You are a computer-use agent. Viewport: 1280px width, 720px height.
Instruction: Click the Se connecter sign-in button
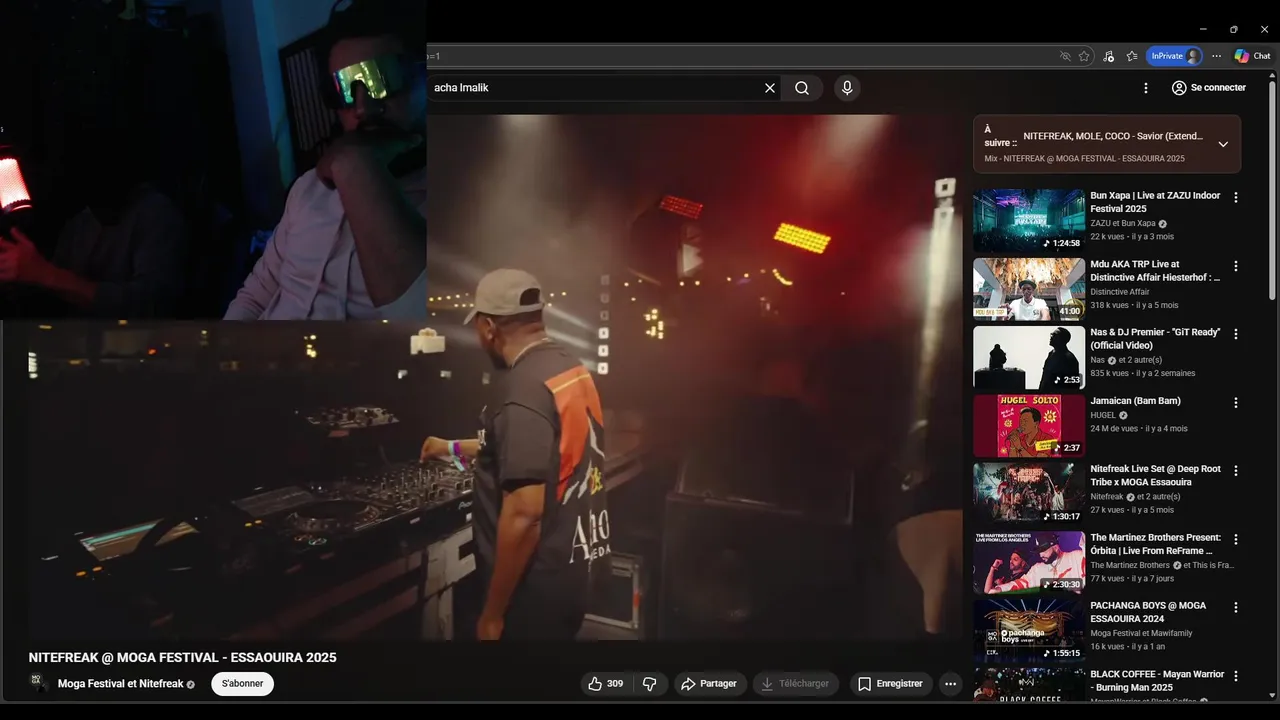[1208, 88]
